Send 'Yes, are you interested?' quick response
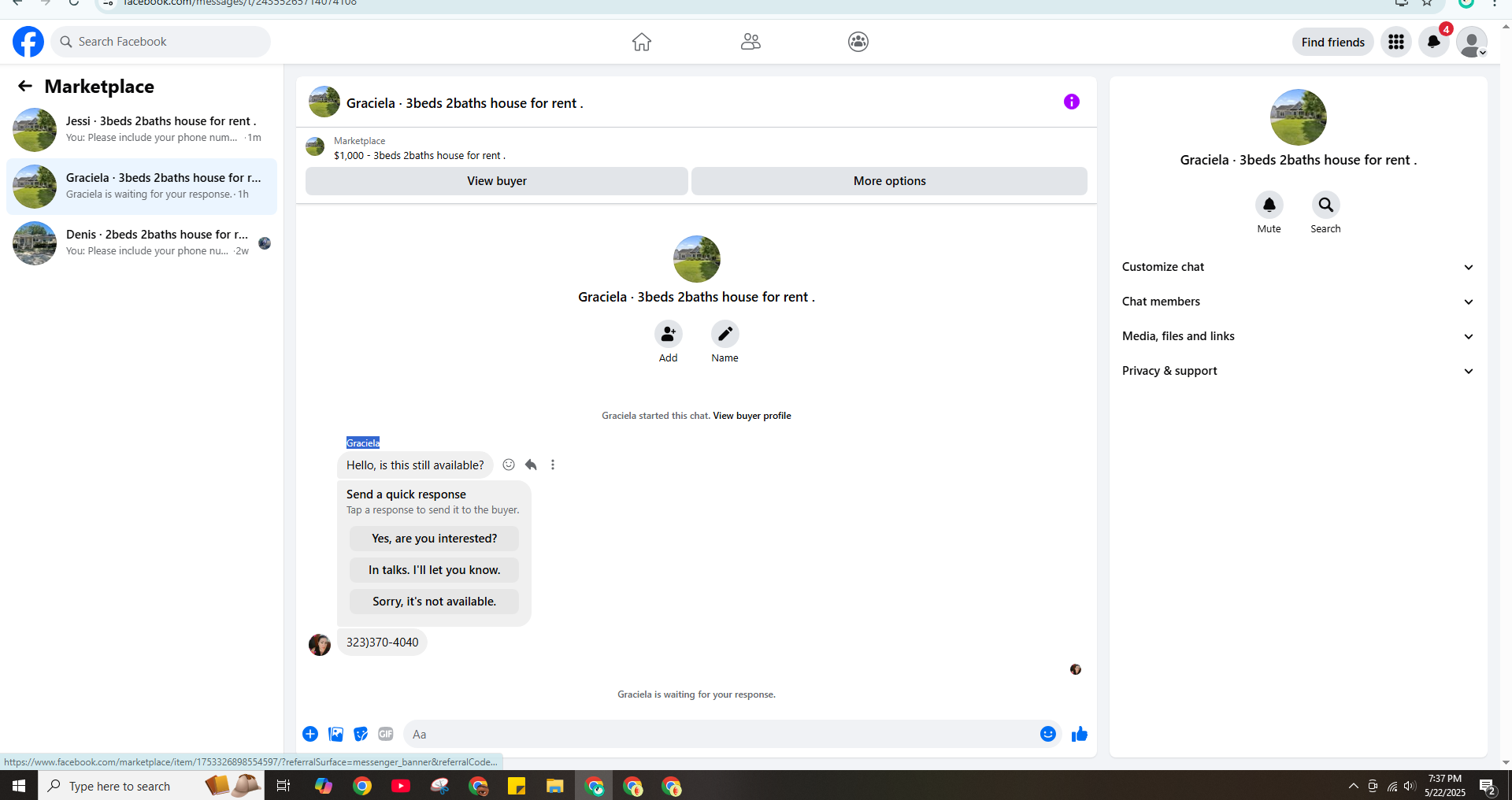 tap(435, 539)
